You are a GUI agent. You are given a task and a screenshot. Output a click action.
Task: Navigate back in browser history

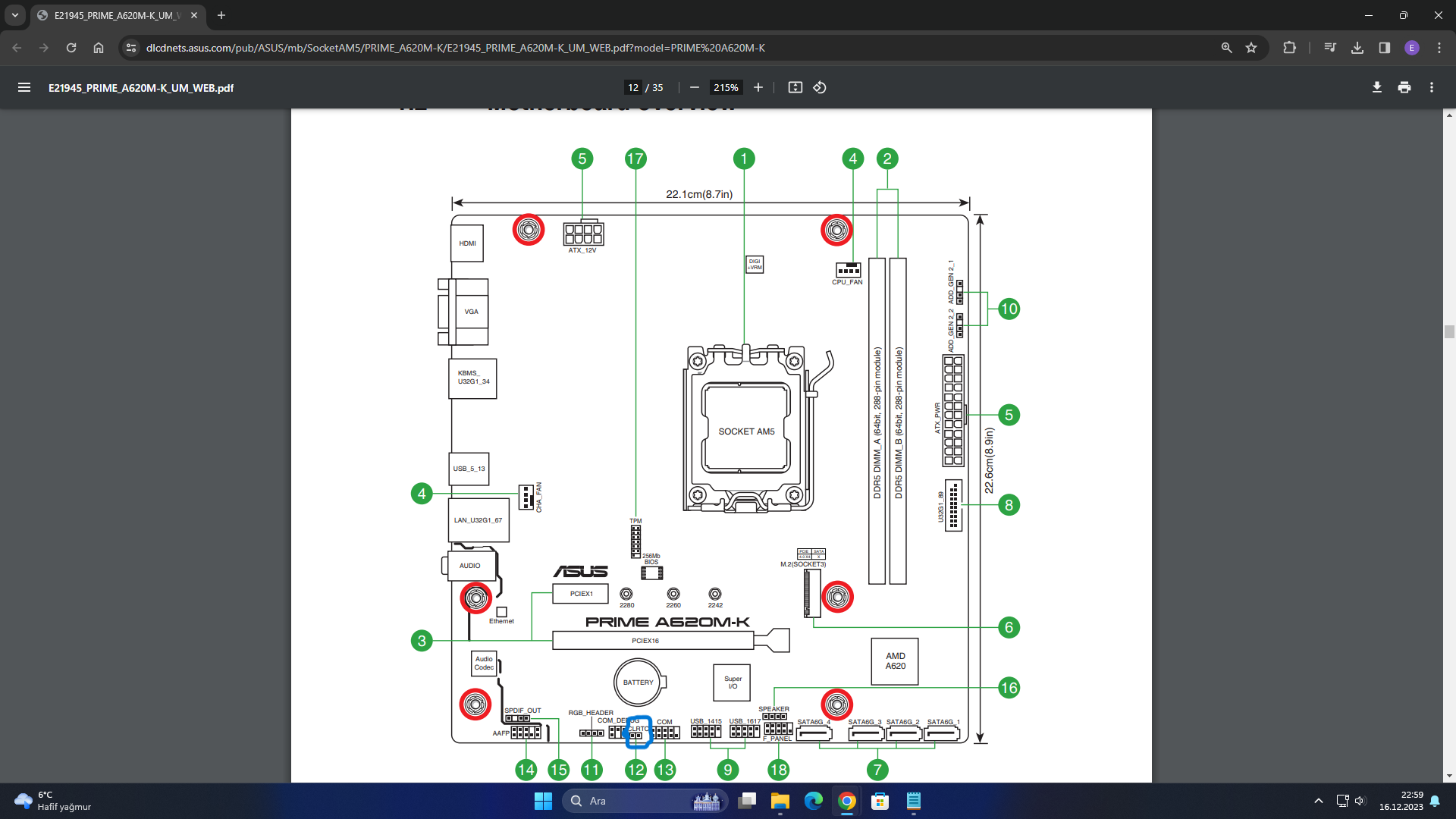click(17, 48)
